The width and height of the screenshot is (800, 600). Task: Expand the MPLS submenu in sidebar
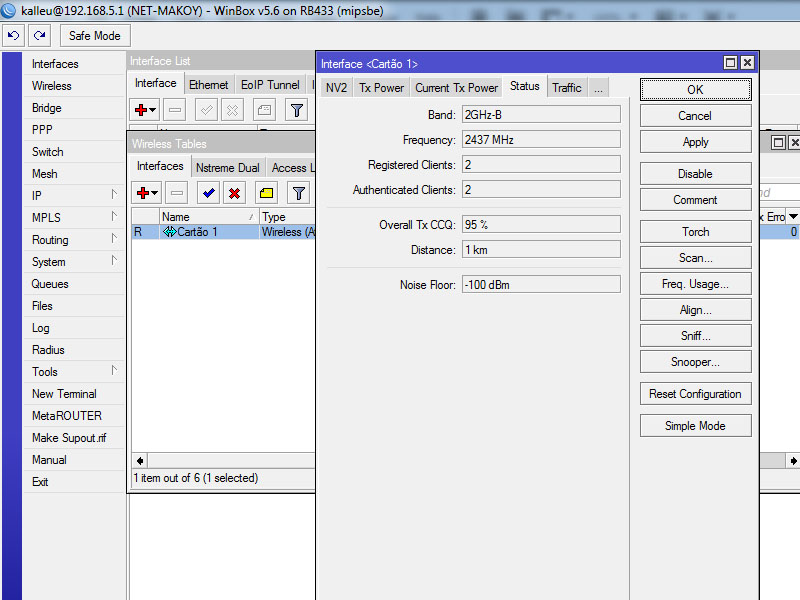pyautogui.click(x=114, y=217)
